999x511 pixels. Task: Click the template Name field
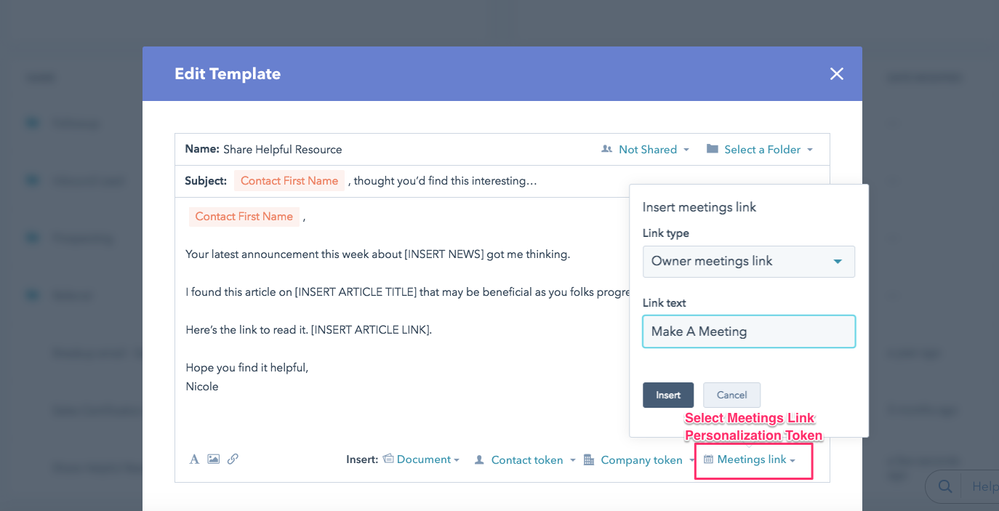(x=282, y=150)
